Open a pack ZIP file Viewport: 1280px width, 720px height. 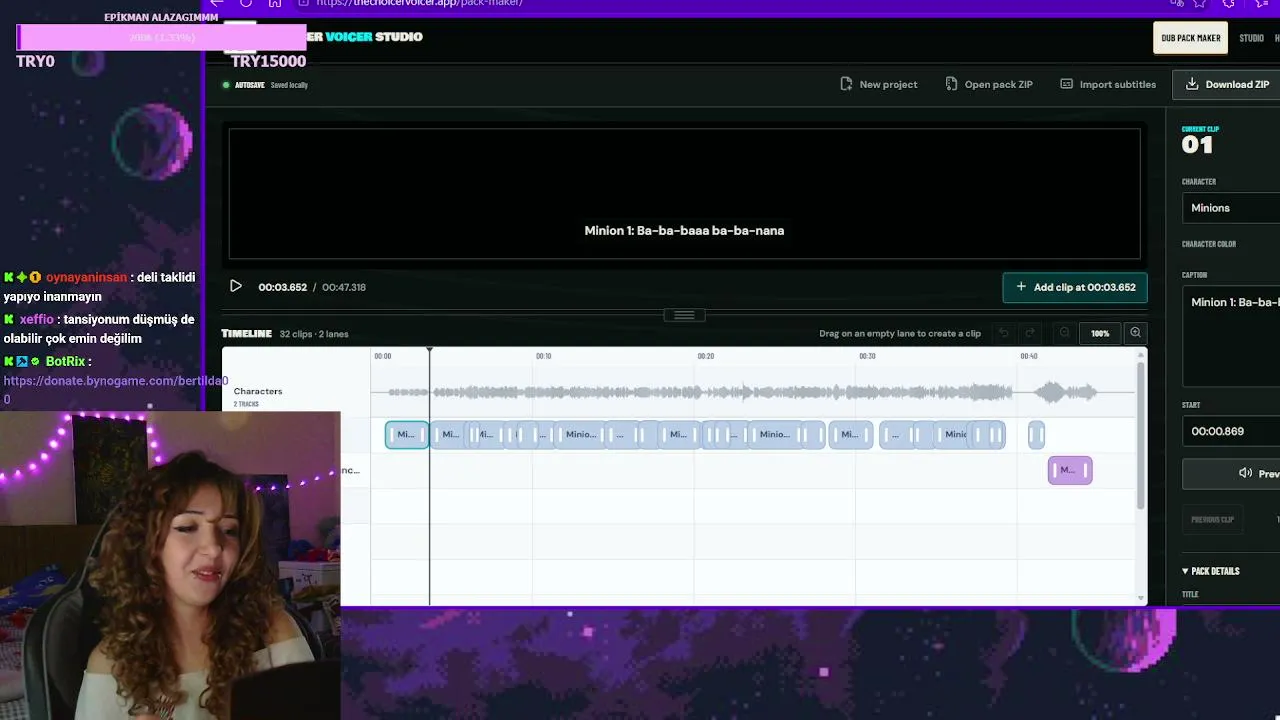pos(988,84)
